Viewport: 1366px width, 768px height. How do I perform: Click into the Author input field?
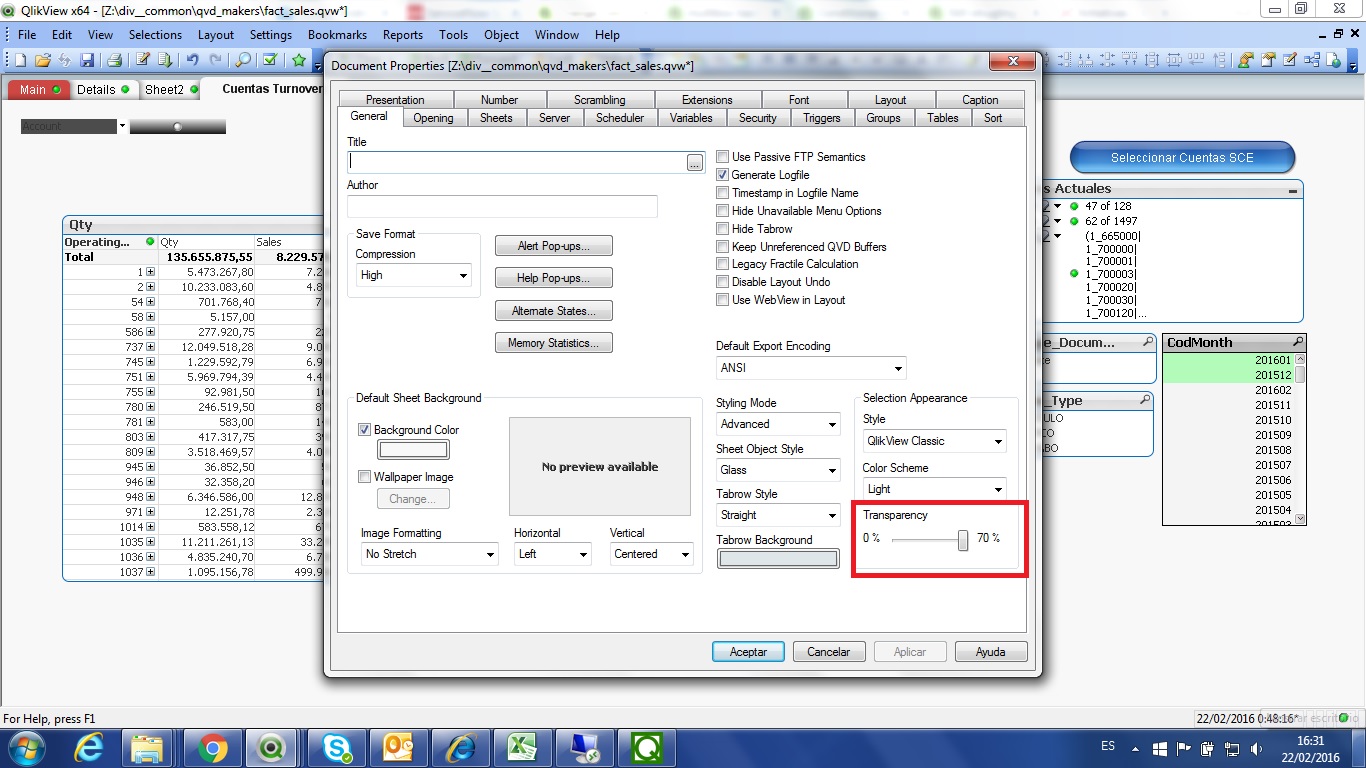502,207
